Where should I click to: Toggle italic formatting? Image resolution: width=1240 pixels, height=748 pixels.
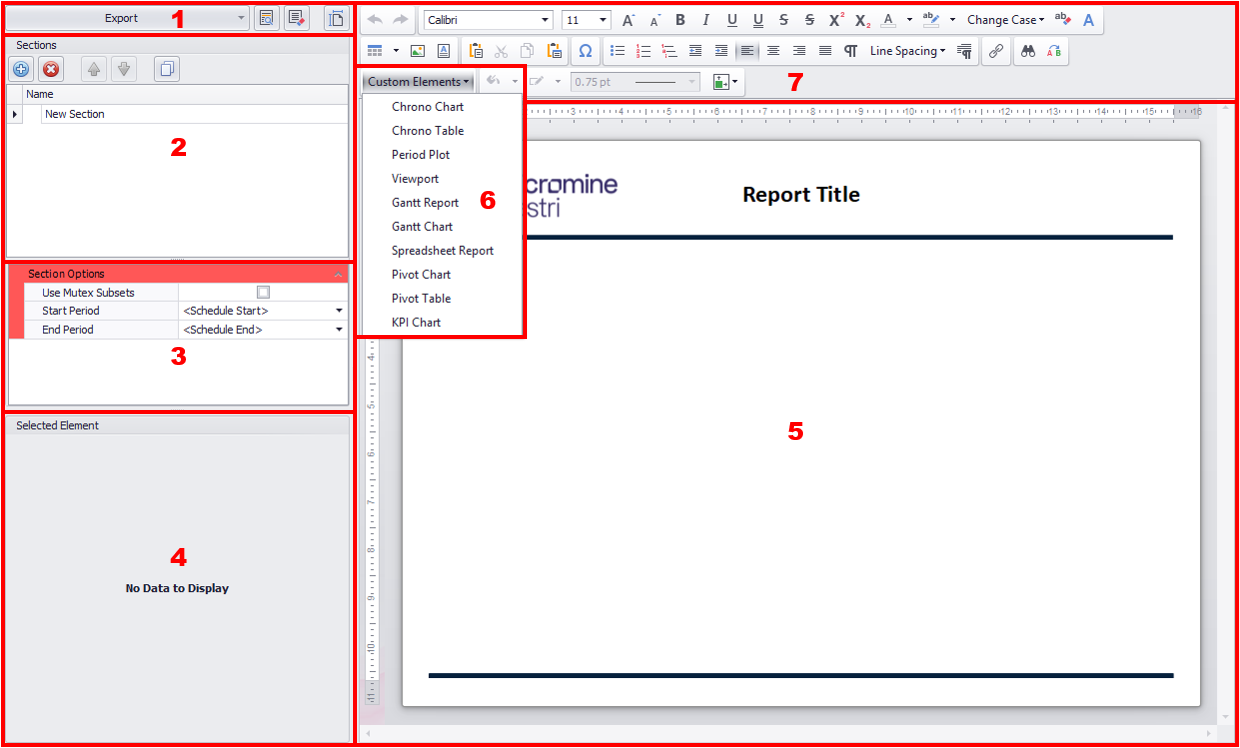tap(706, 20)
